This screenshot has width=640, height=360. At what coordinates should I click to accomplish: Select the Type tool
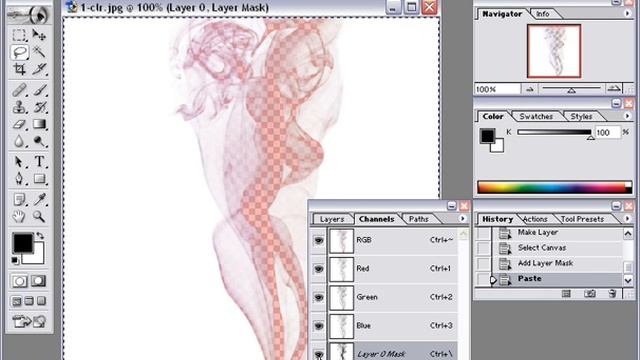(39, 162)
